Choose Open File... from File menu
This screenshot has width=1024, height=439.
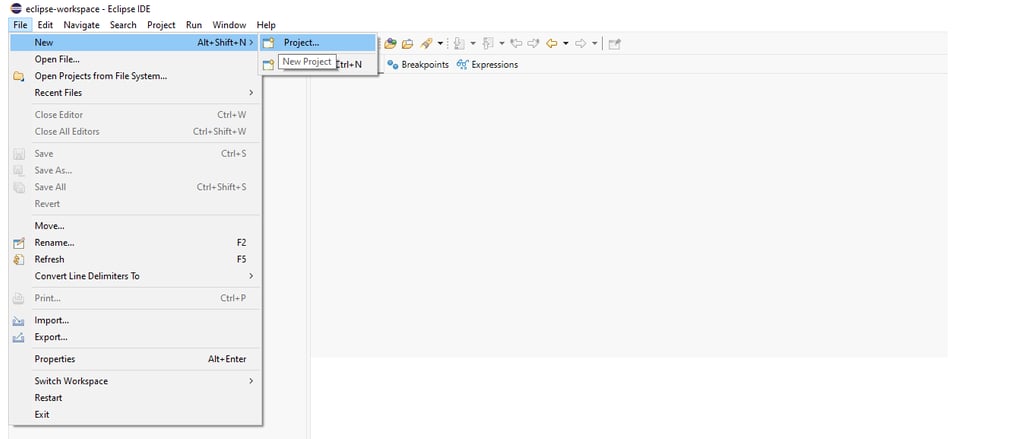136,59
